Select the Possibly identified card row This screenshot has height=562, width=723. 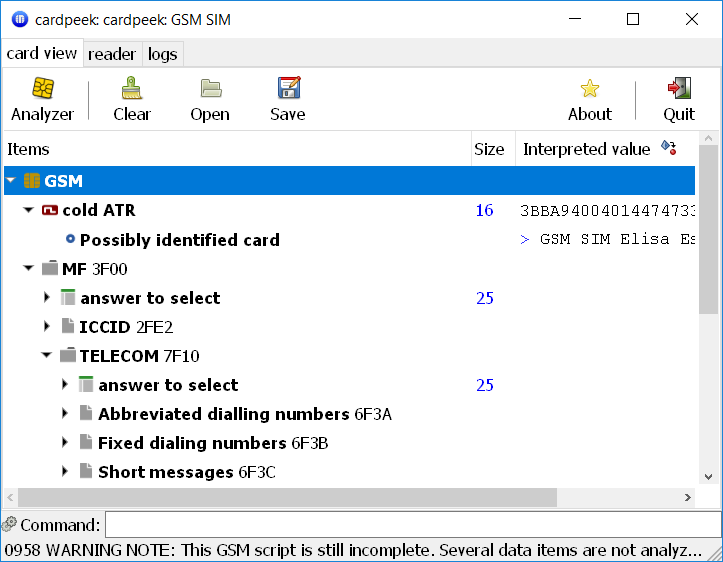tap(179, 240)
